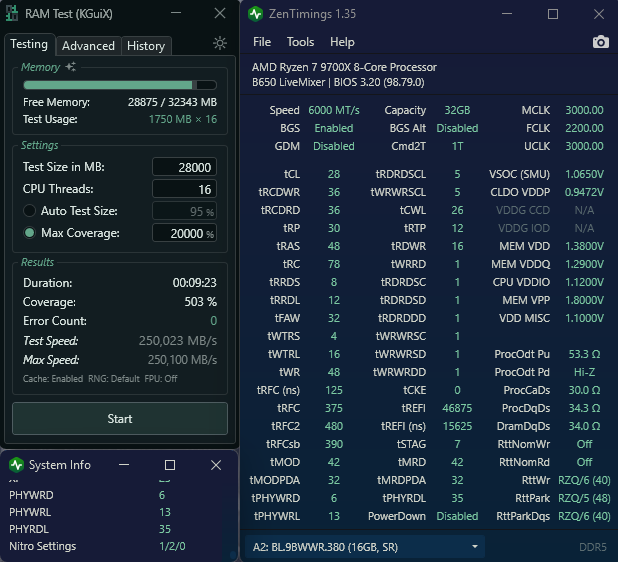The height and width of the screenshot is (562, 618).
Task: Click the MEM VPP value 1.8000V
Action: click(584, 300)
